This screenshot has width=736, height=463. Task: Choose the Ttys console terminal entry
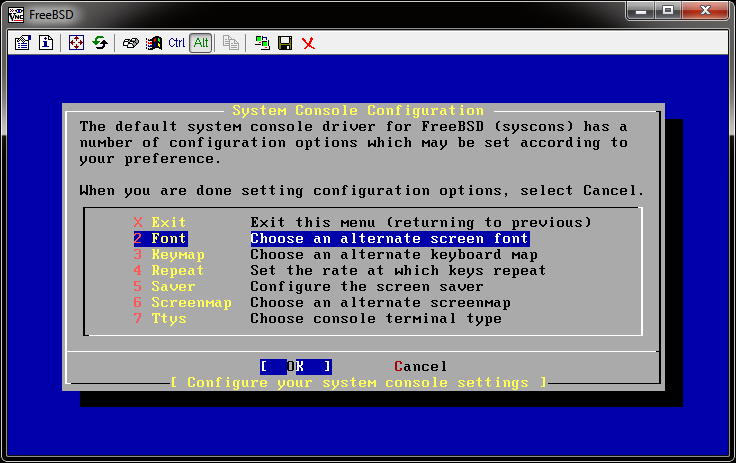pyautogui.click(x=168, y=319)
